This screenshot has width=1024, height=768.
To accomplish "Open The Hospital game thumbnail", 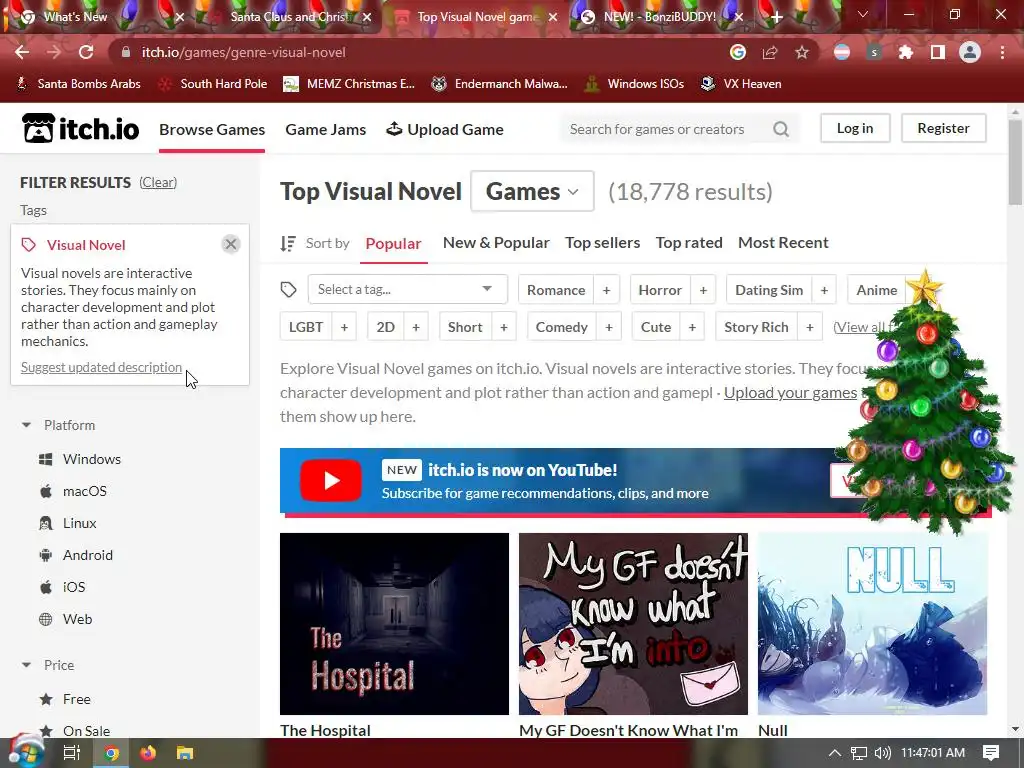I will point(394,624).
